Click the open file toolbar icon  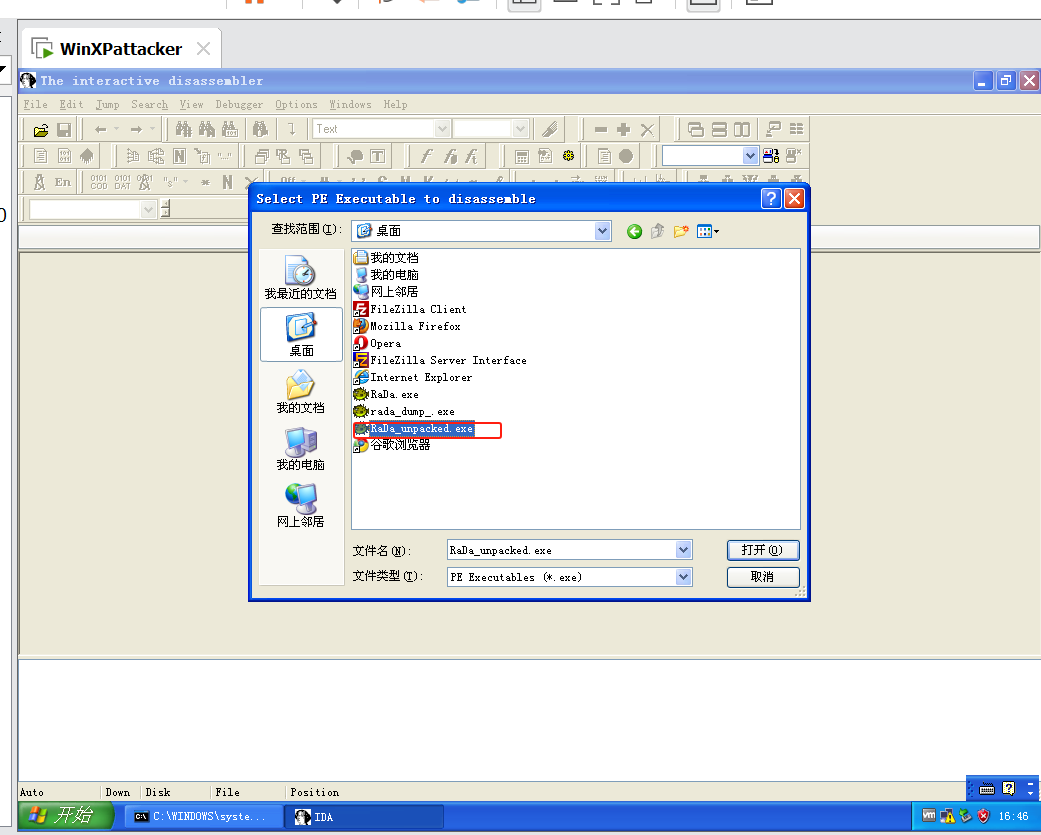[x=40, y=129]
